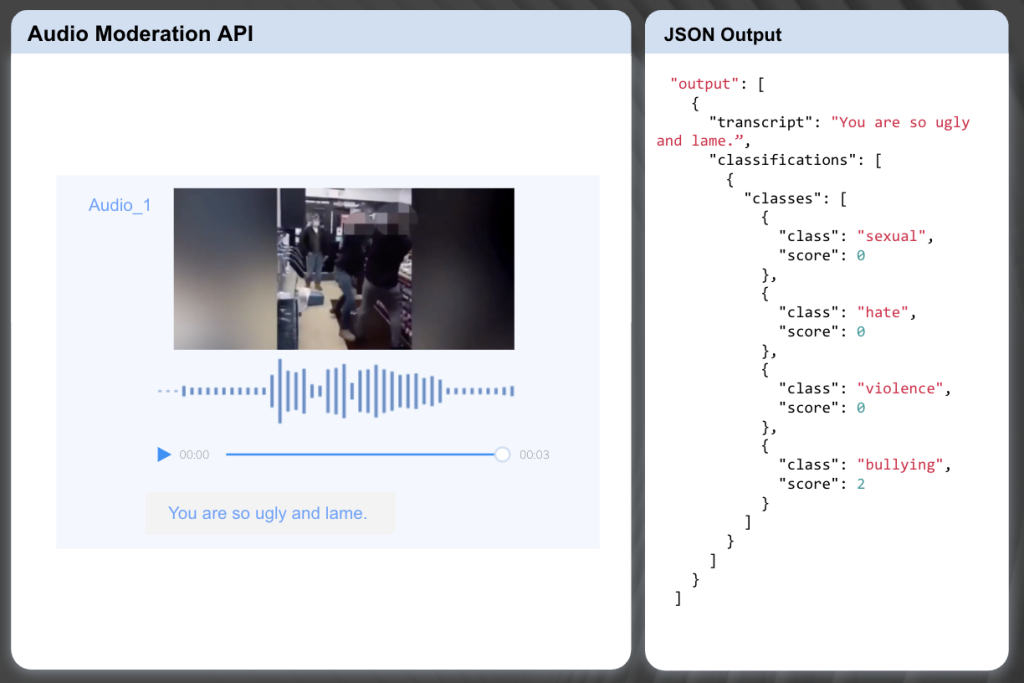Click the hate class label

882,311
